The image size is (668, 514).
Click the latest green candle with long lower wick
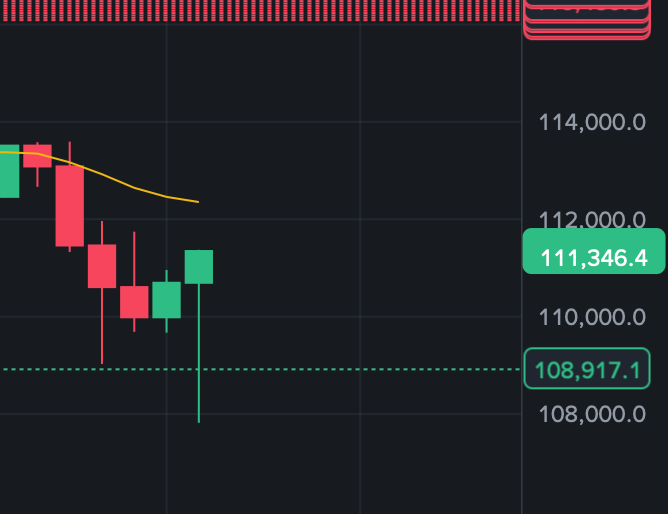point(199,267)
